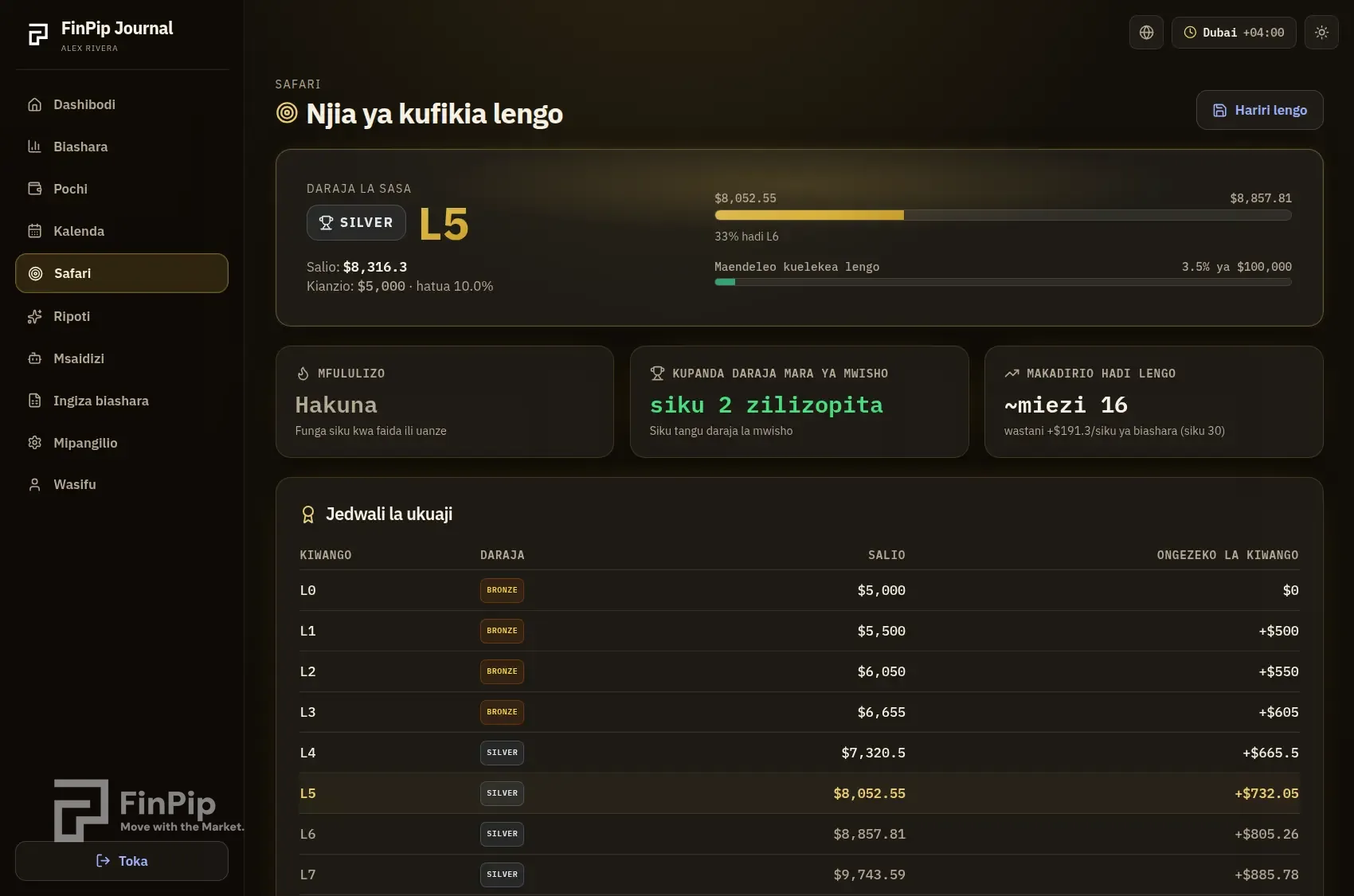1354x896 pixels.
Task: Select the highlighted L5 level label
Action: click(308, 793)
